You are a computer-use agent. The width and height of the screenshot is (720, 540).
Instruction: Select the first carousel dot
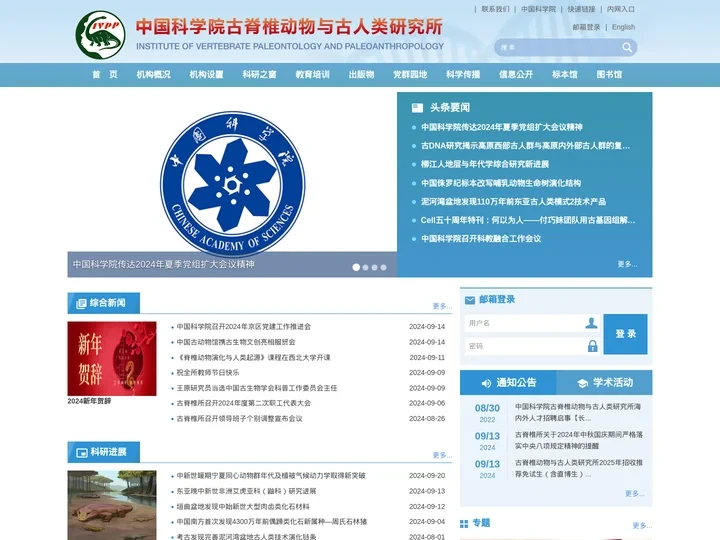(356, 267)
